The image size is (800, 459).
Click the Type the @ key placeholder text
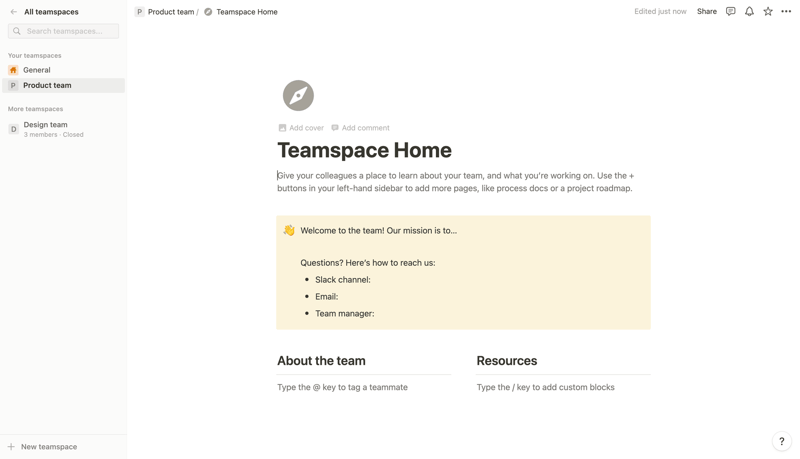point(342,387)
